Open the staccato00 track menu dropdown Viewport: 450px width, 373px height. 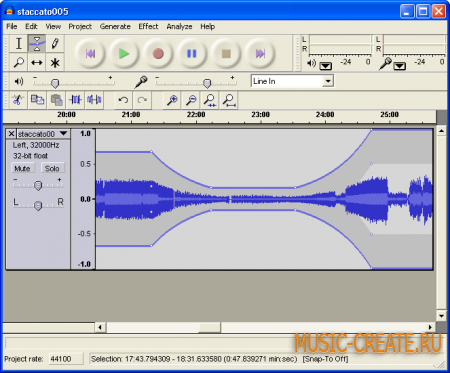(64, 134)
